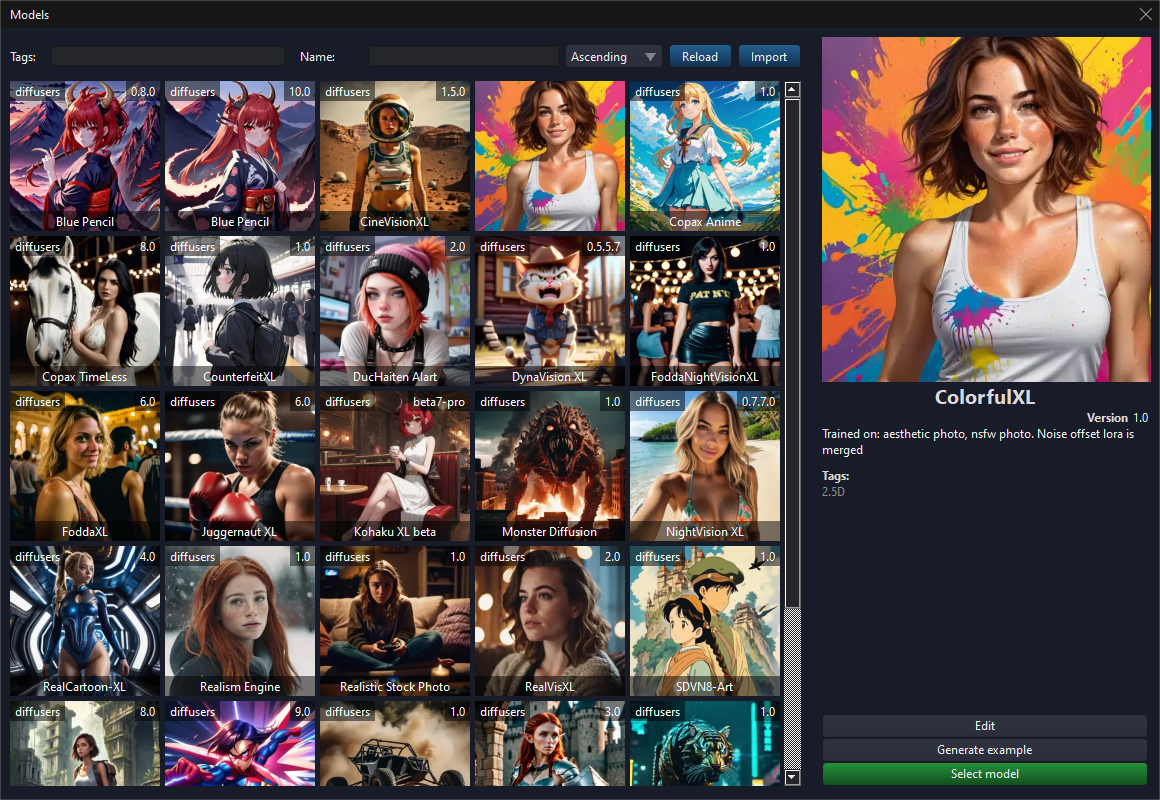This screenshot has height=800, width=1160.
Task: Select the RealCartoon-XL model thumbnail
Action: point(85,622)
